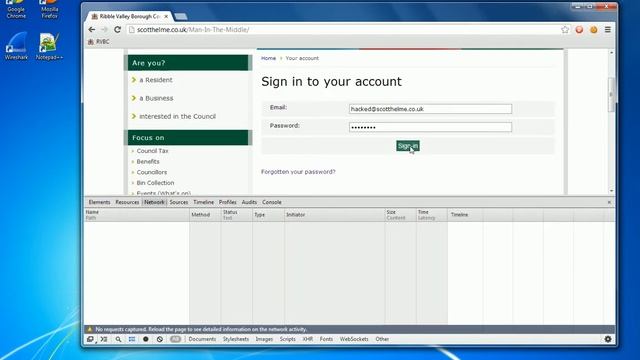Filter network by Images

point(264,339)
